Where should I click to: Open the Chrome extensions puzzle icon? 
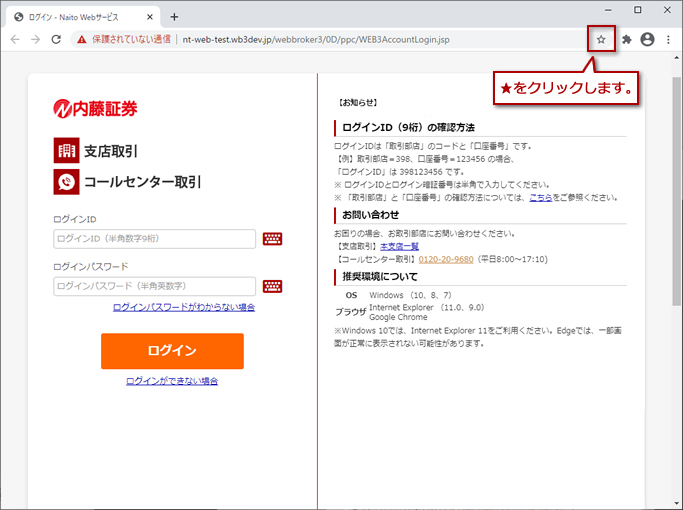(x=627, y=40)
